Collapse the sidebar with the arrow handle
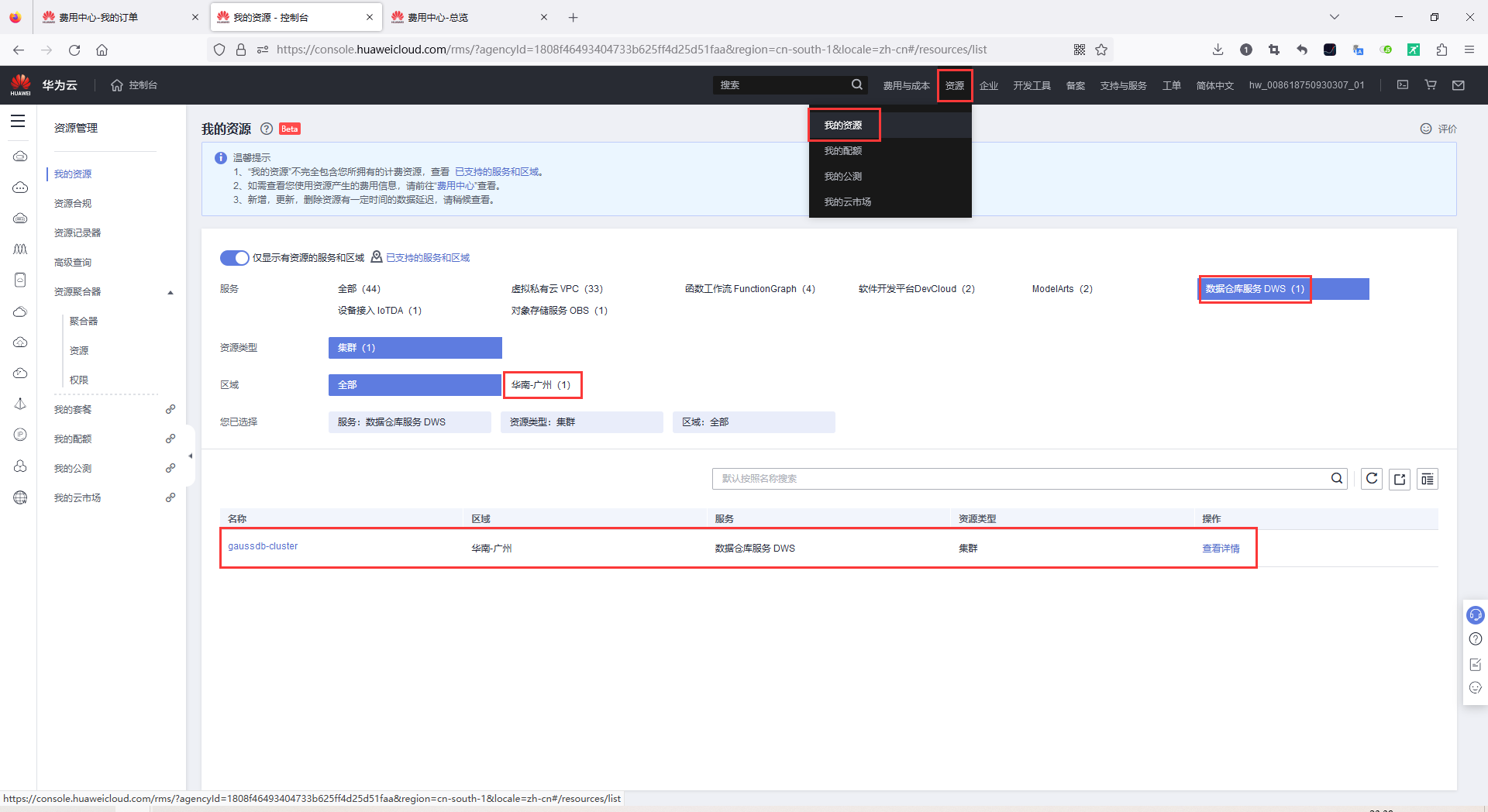1488x812 pixels. 191,456
